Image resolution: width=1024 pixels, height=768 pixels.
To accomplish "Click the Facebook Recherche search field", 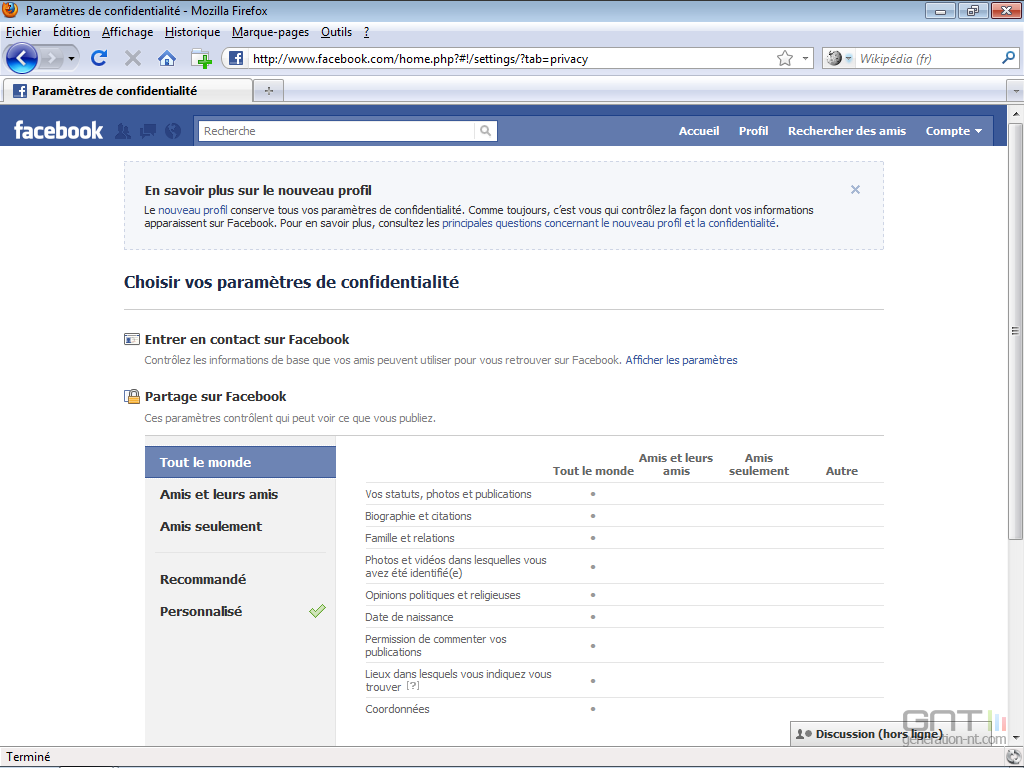I will coord(336,131).
